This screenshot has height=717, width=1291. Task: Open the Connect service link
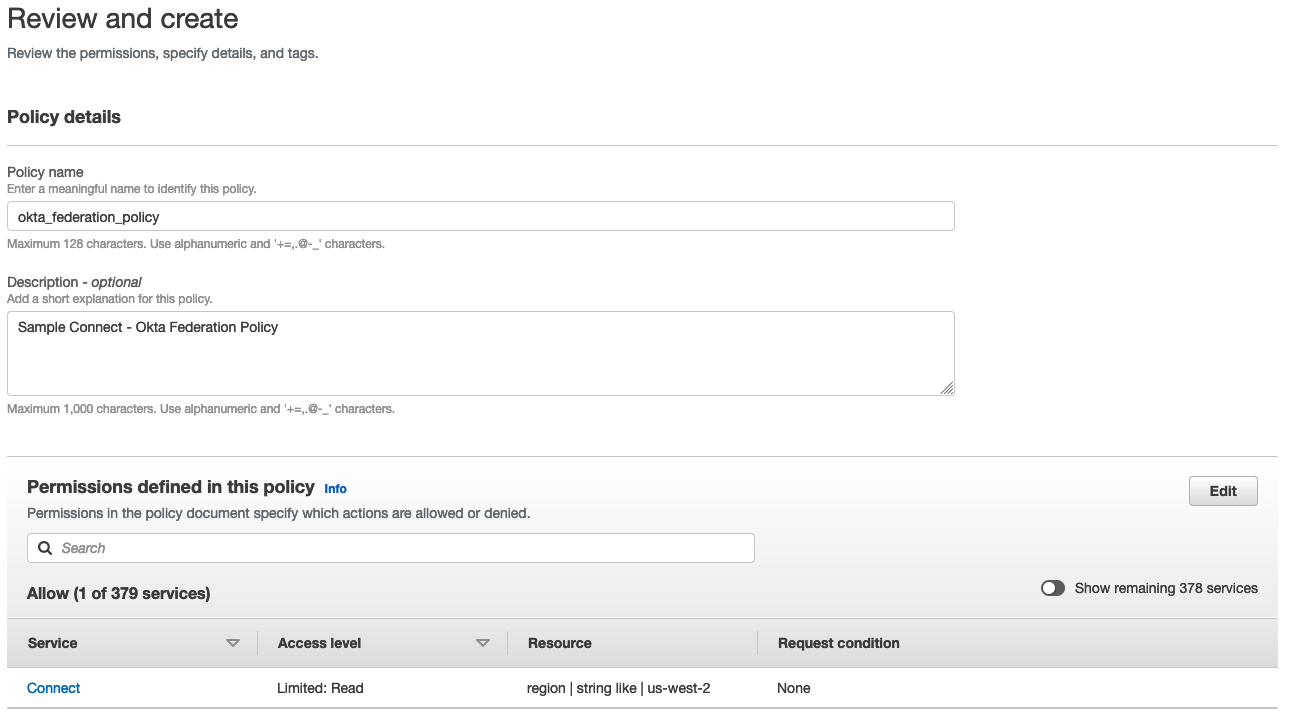point(54,688)
